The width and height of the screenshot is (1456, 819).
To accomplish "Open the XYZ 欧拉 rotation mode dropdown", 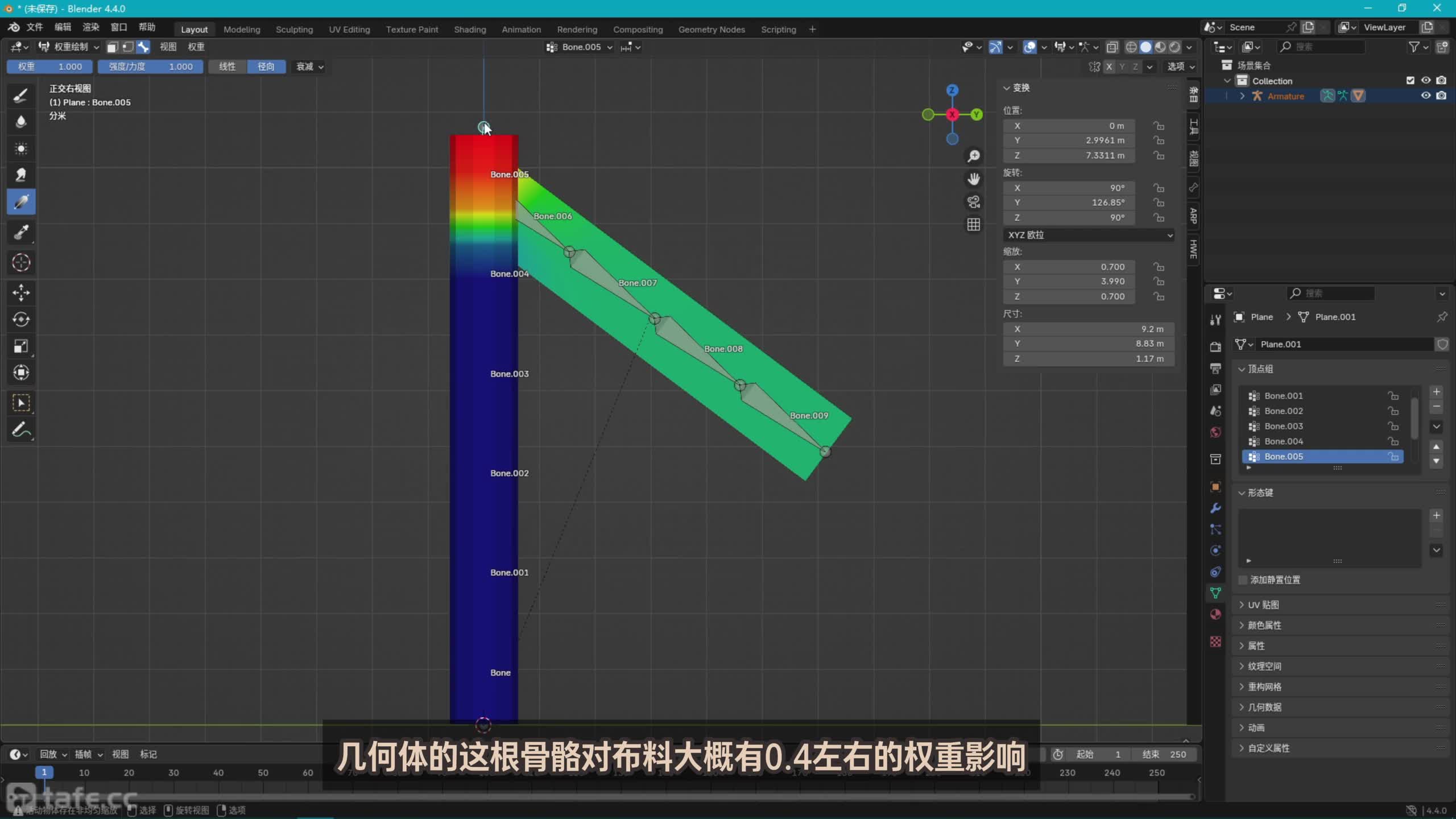I will [1089, 235].
